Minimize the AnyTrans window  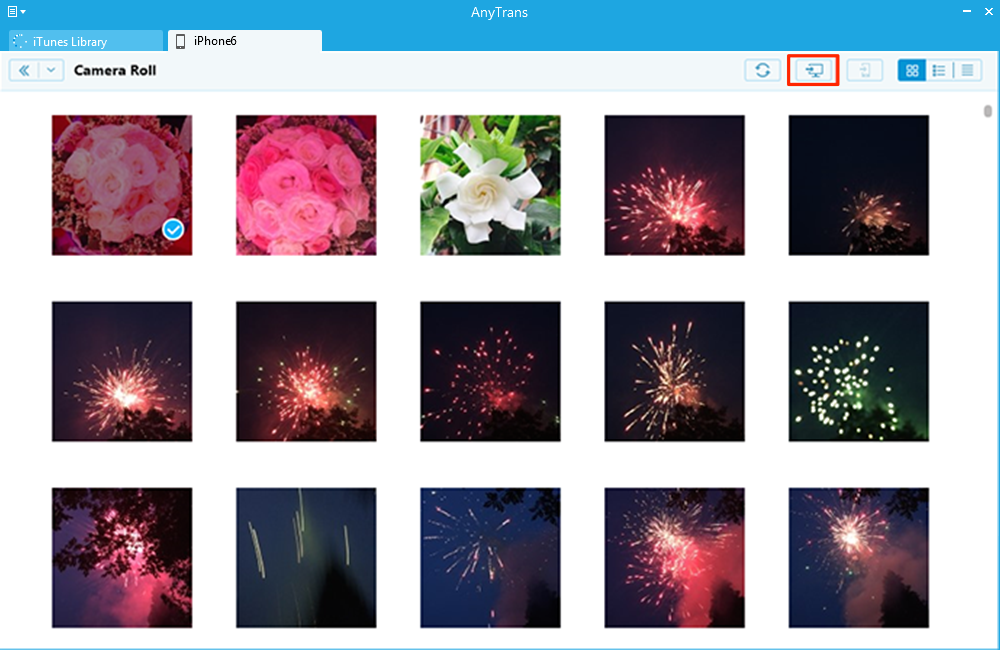pyautogui.click(x=967, y=11)
